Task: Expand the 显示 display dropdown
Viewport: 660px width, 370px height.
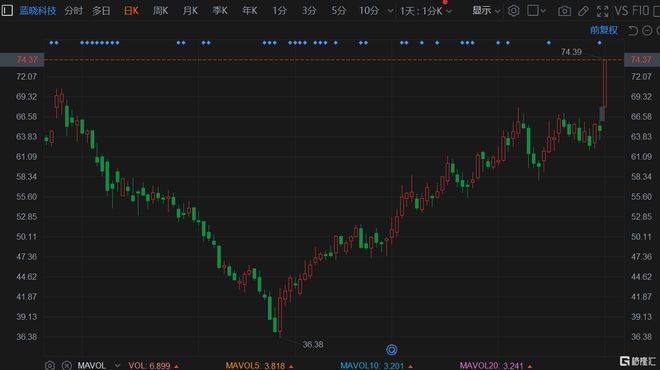Action: 486,11
